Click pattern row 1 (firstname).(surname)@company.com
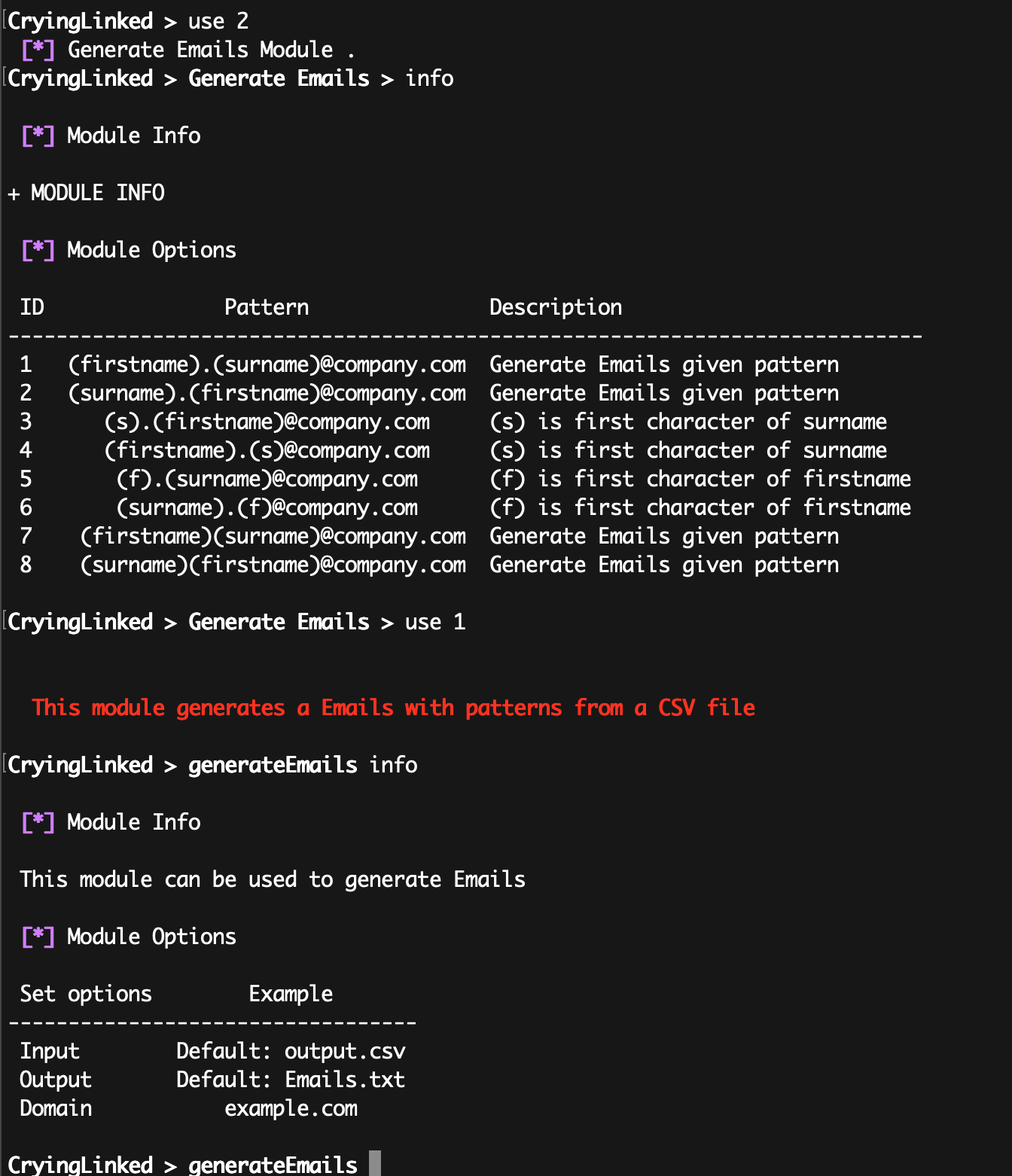The width and height of the screenshot is (1012, 1176). coord(267,365)
